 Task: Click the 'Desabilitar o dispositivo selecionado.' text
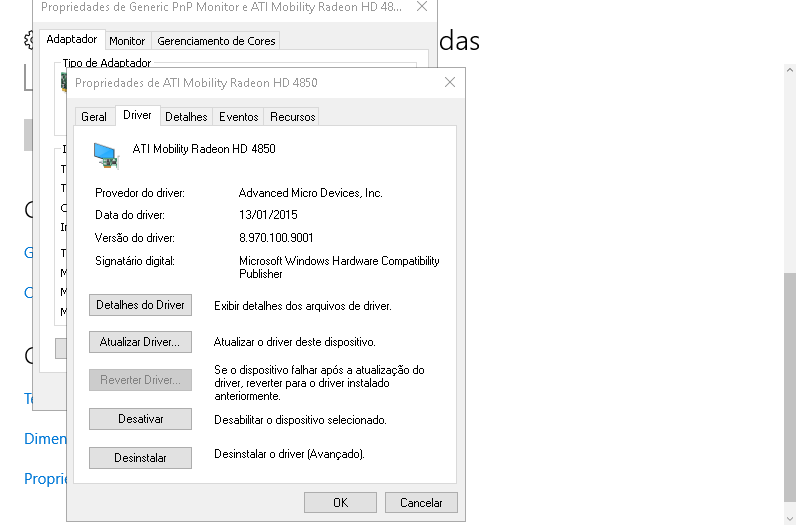[300, 420]
